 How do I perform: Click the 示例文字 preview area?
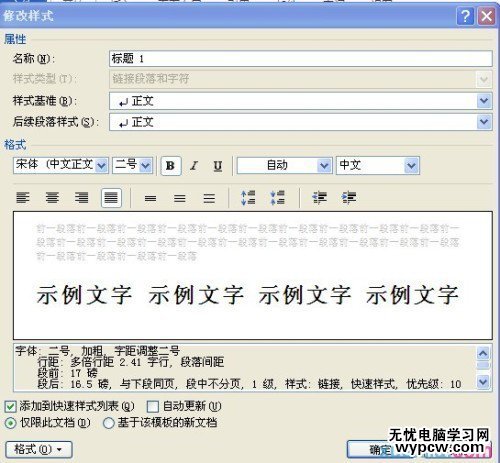coord(253,275)
